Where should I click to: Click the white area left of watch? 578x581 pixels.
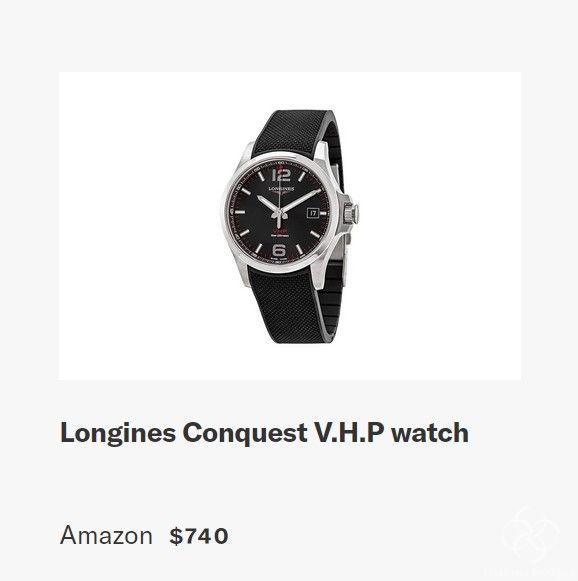pos(141,226)
